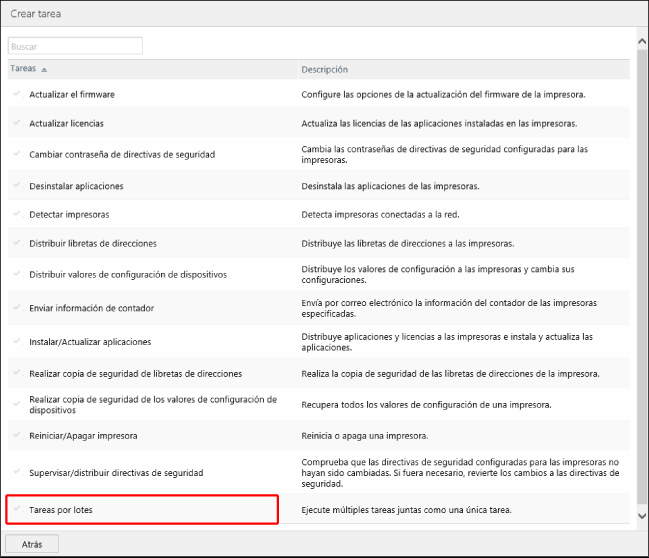This screenshot has width=649, height=558.
Task: Click the sort arrow next to Tareas header
Action: pos(44,70)
